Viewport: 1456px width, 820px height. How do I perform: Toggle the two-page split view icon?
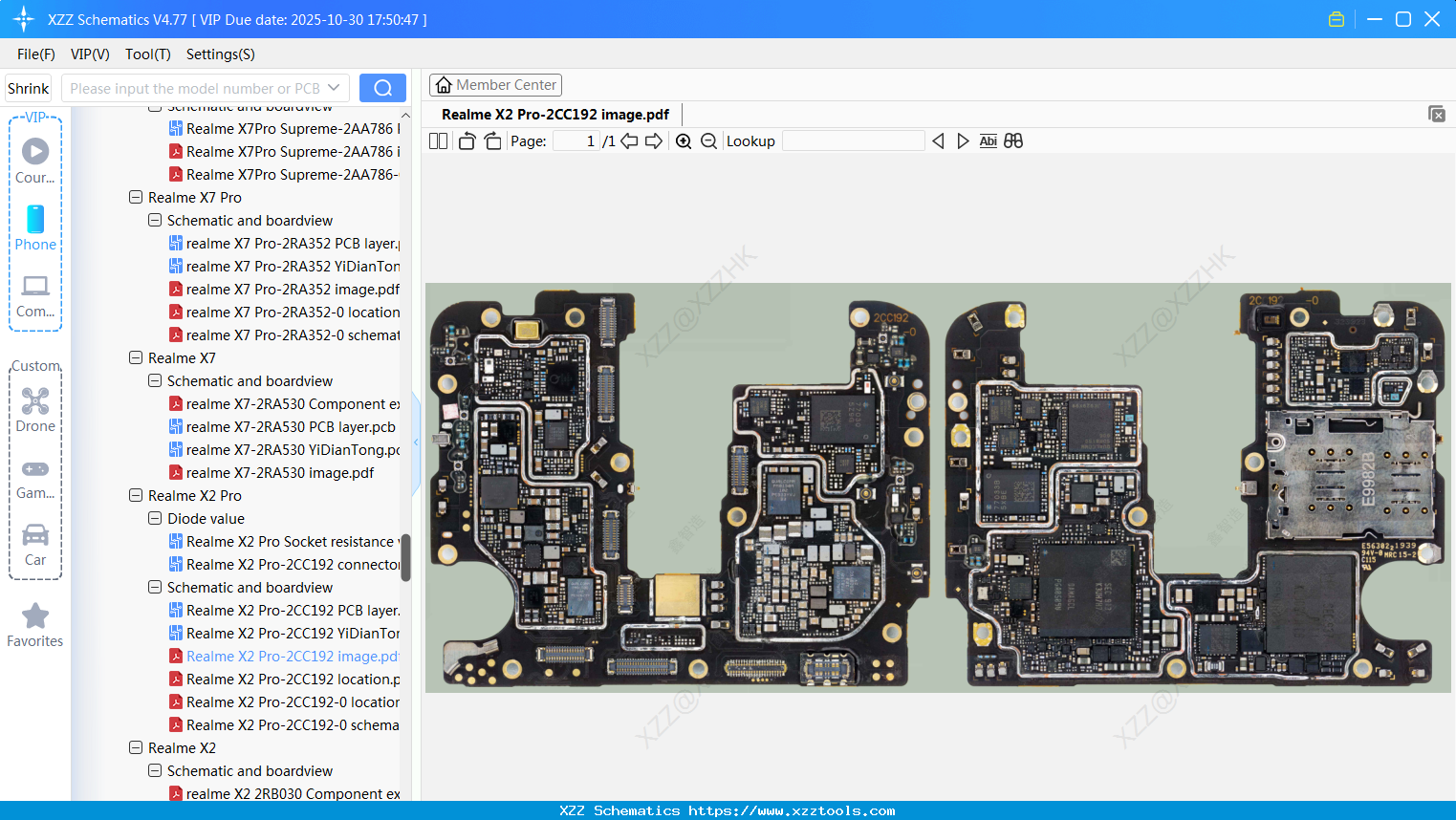439,141
